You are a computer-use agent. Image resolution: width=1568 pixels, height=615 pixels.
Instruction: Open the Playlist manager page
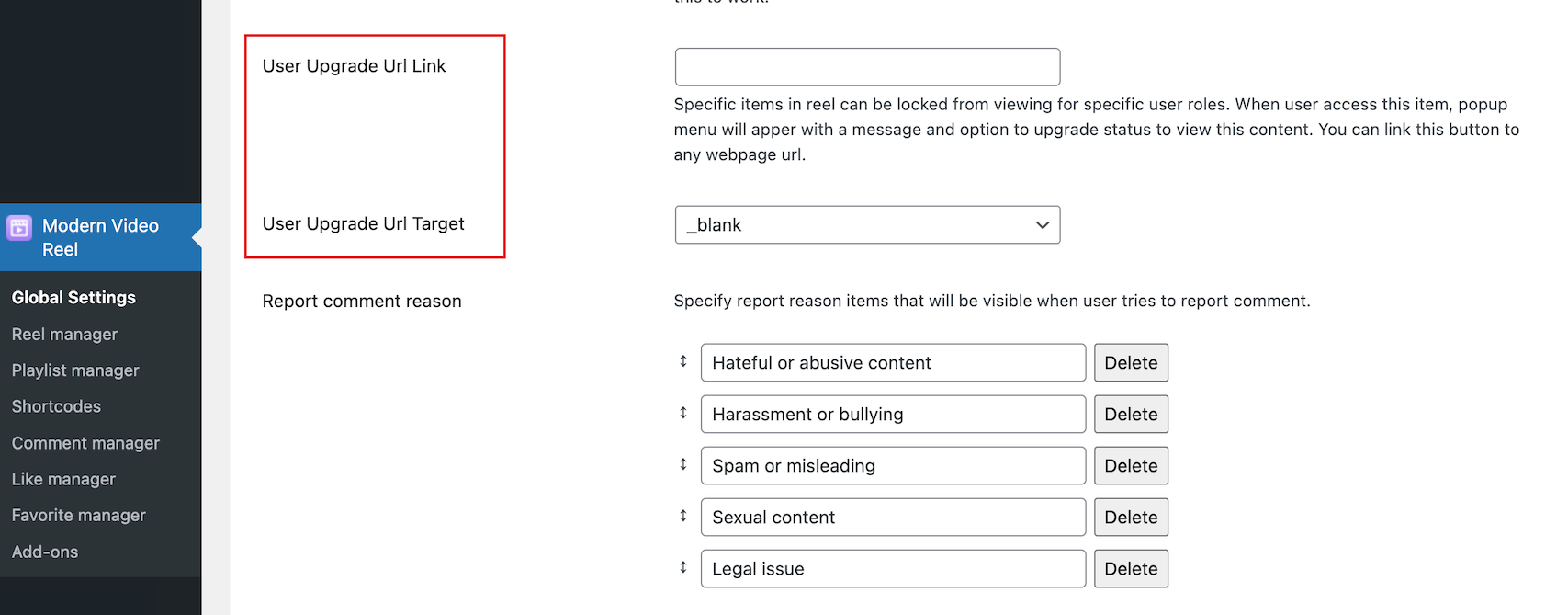75,370
